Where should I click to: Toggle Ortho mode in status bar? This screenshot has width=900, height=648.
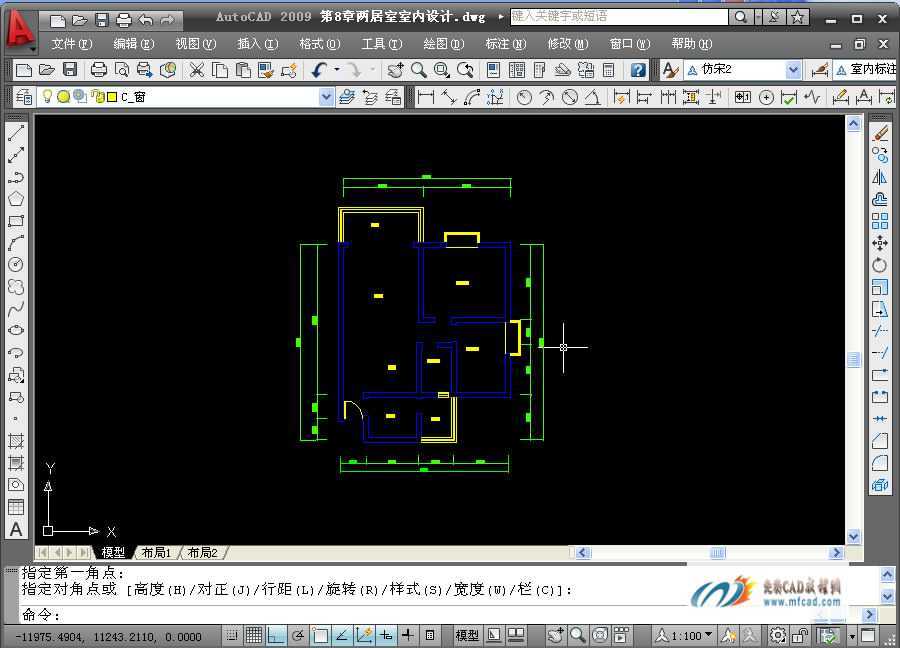[x=276, y=635]
